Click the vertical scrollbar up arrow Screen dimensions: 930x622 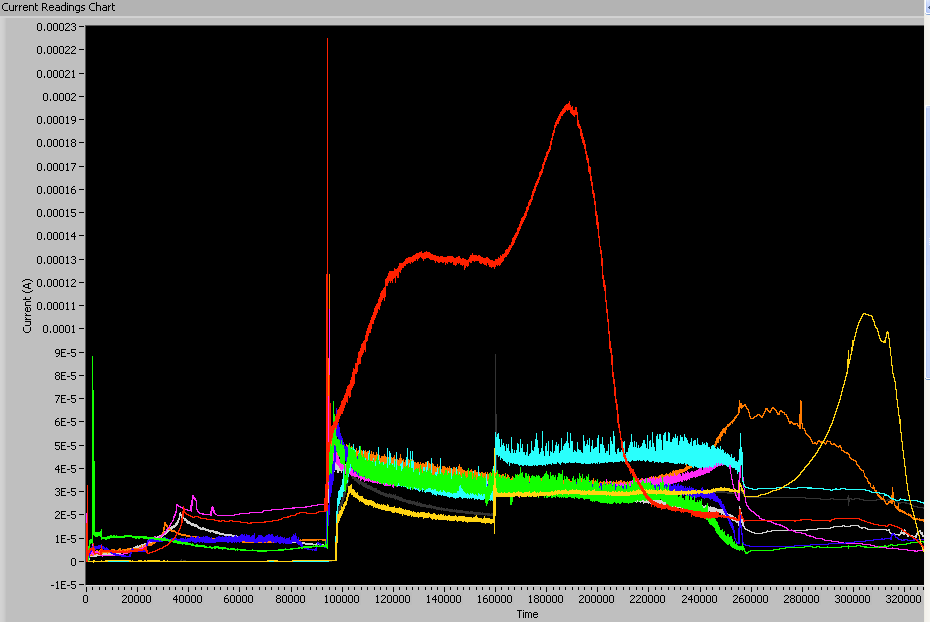(925, 6)
